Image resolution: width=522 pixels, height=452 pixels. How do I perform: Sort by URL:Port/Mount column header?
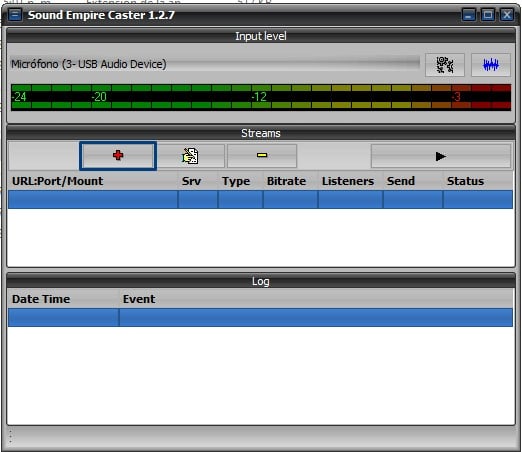pos(93,181)
